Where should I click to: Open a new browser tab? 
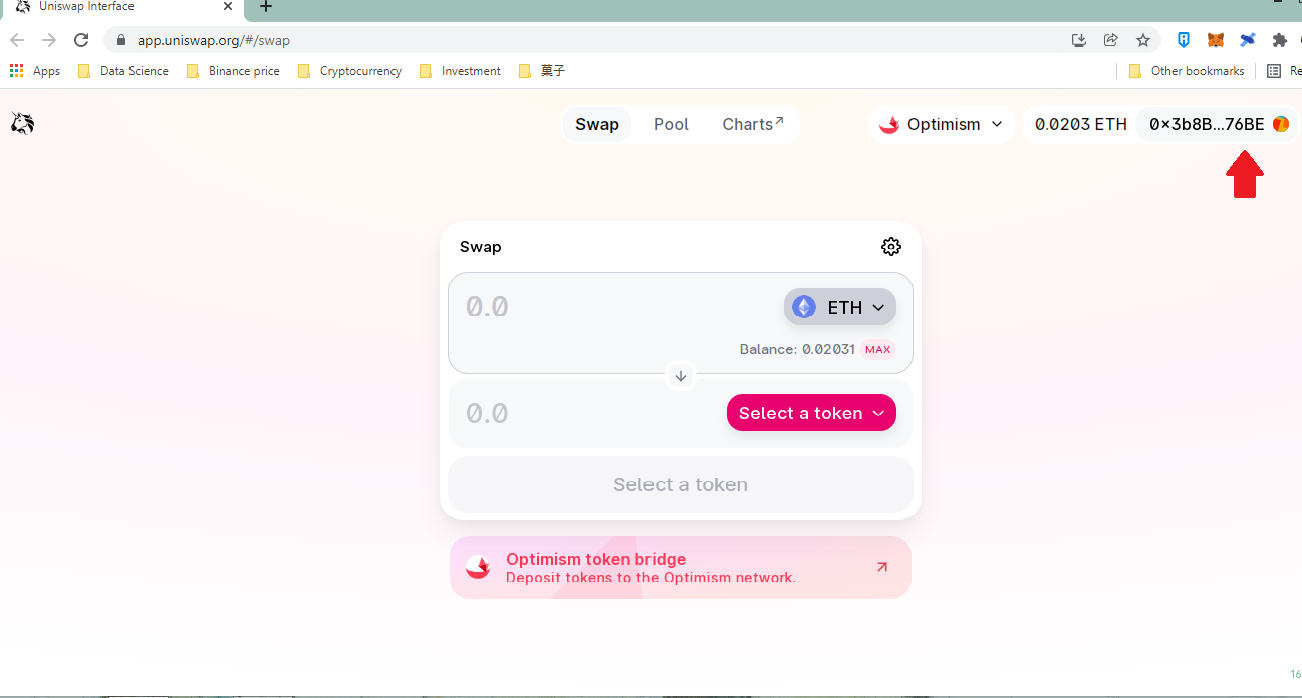click(266, 7)
